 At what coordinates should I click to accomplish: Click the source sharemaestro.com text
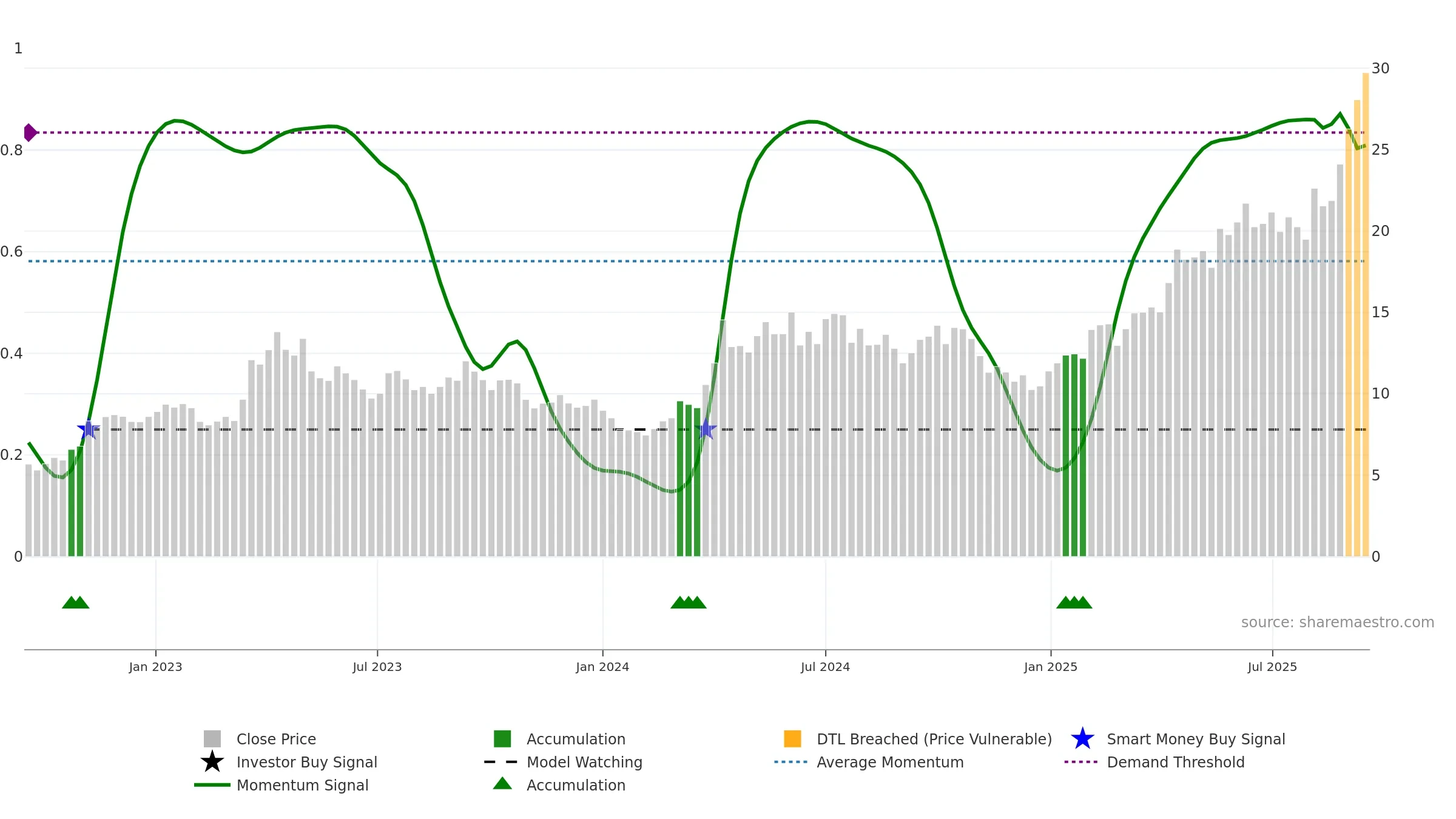point(1338,622)
